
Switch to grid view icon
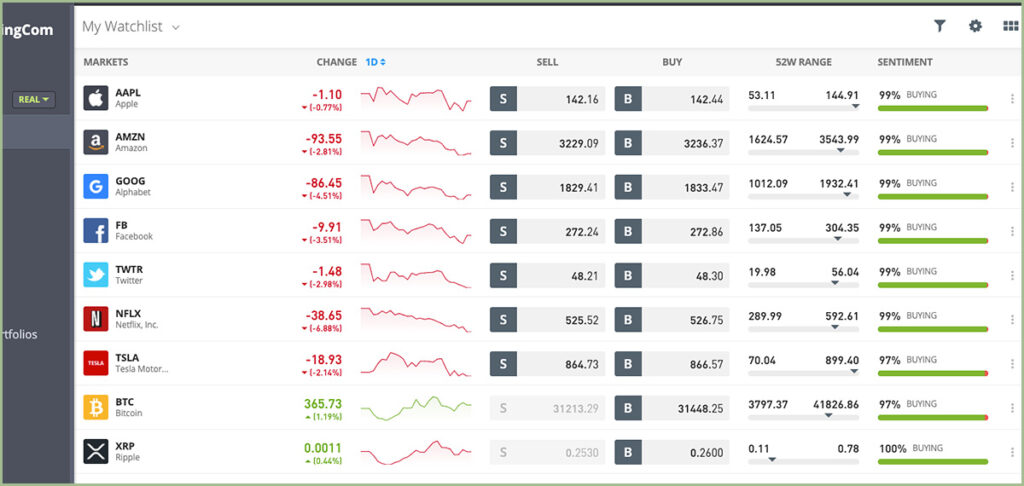pyautogui.click(x=1011, y=26)
